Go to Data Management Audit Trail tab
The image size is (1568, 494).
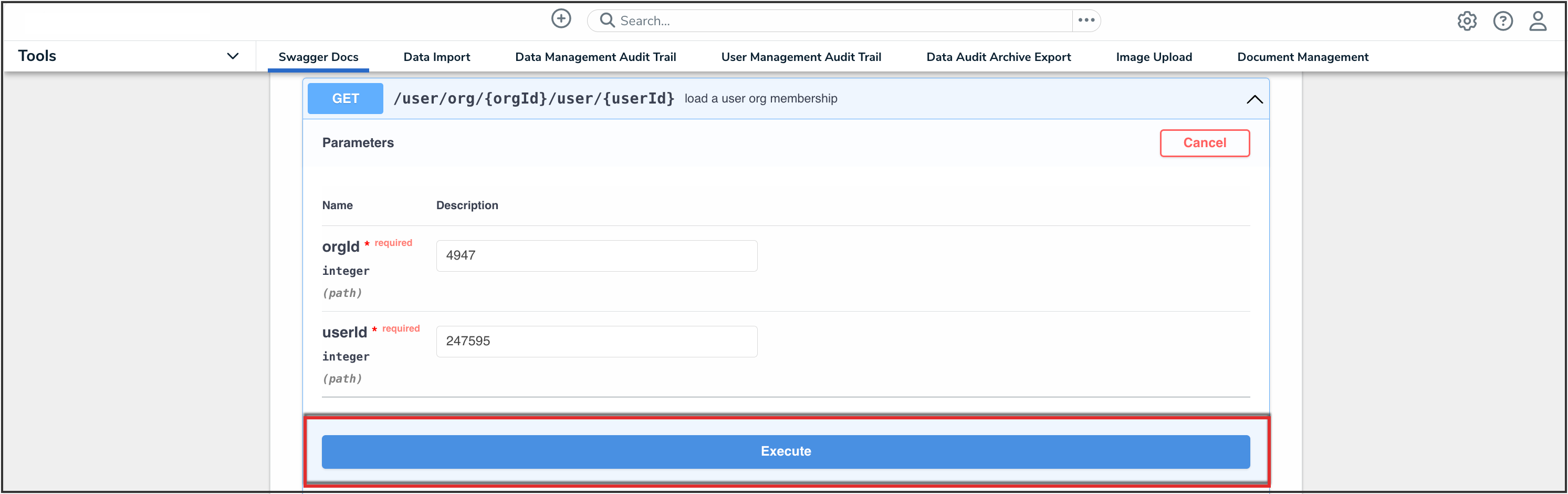click(x=595, y=57)
